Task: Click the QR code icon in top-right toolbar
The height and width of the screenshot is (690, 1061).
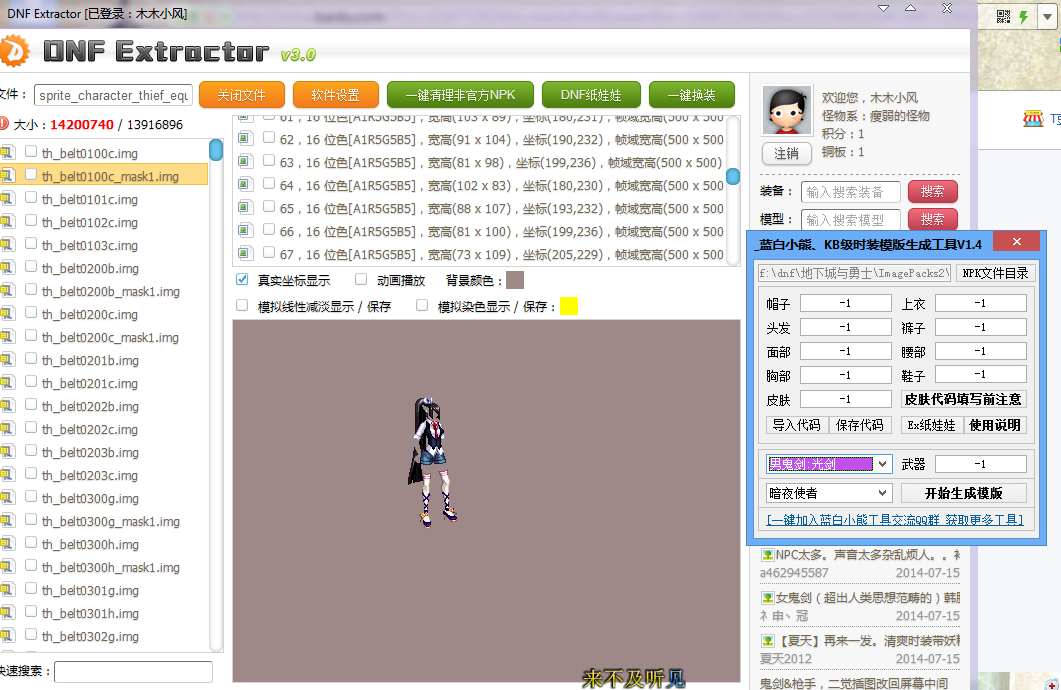Action: point(1003,16)
